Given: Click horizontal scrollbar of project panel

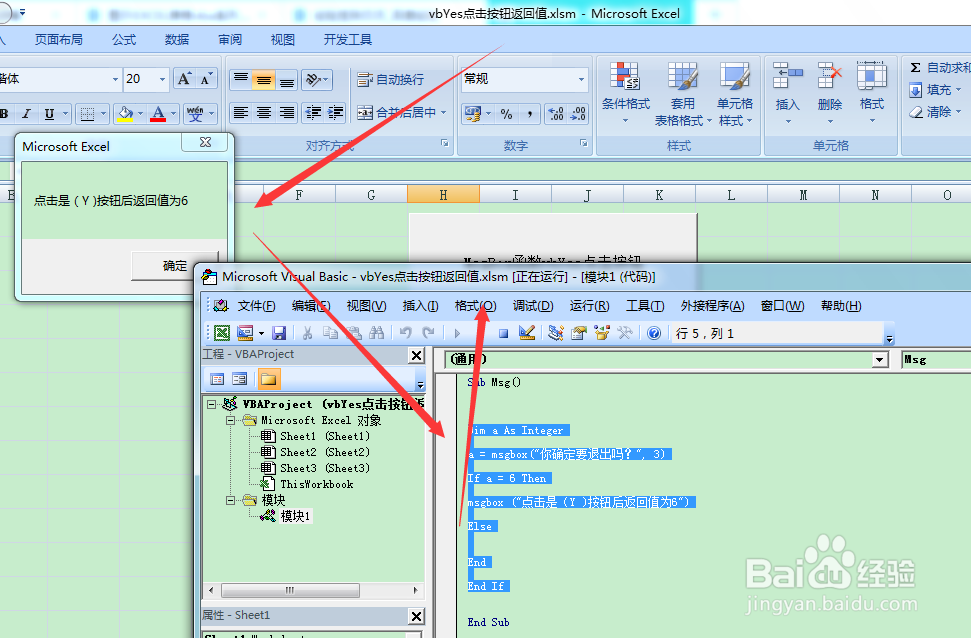Looking at the screenshot, I should 313,590.
